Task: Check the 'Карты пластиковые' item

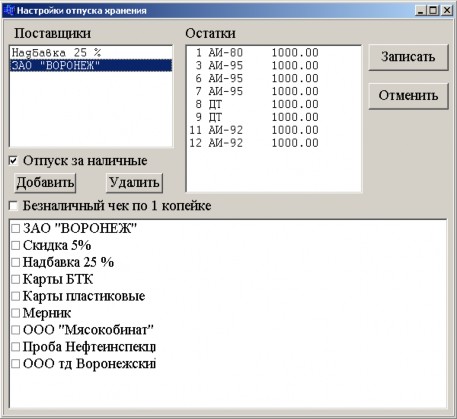Action: 16,296
